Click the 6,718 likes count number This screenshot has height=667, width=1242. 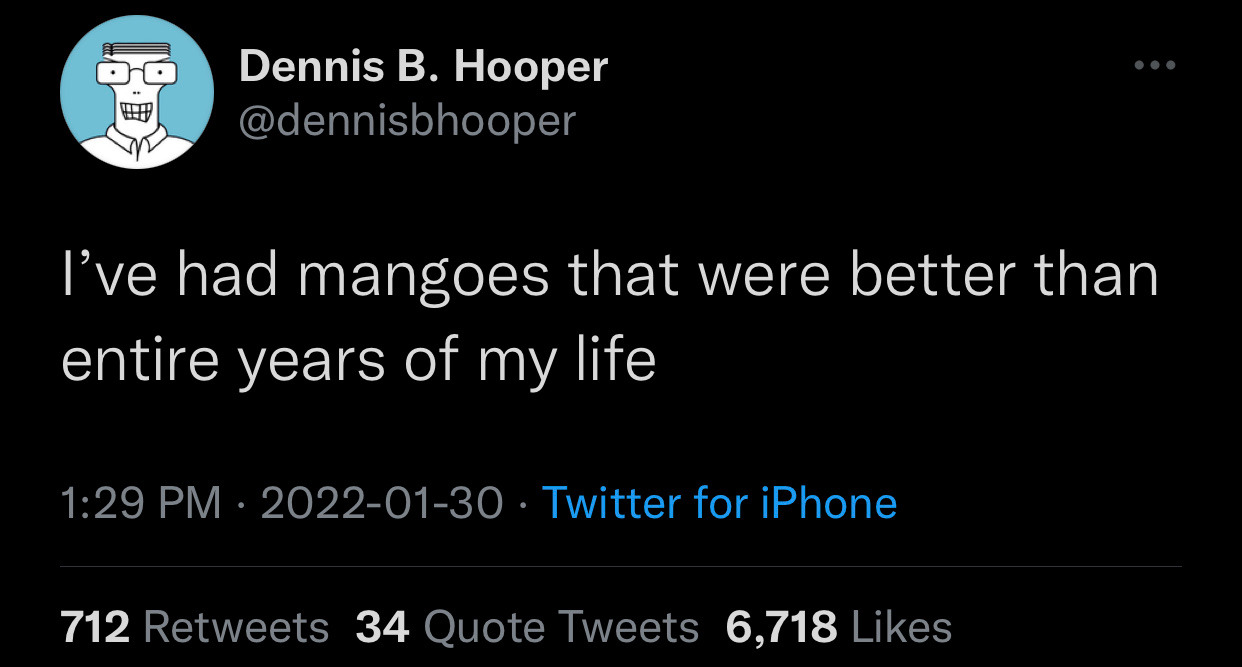(x=781, y=627)
